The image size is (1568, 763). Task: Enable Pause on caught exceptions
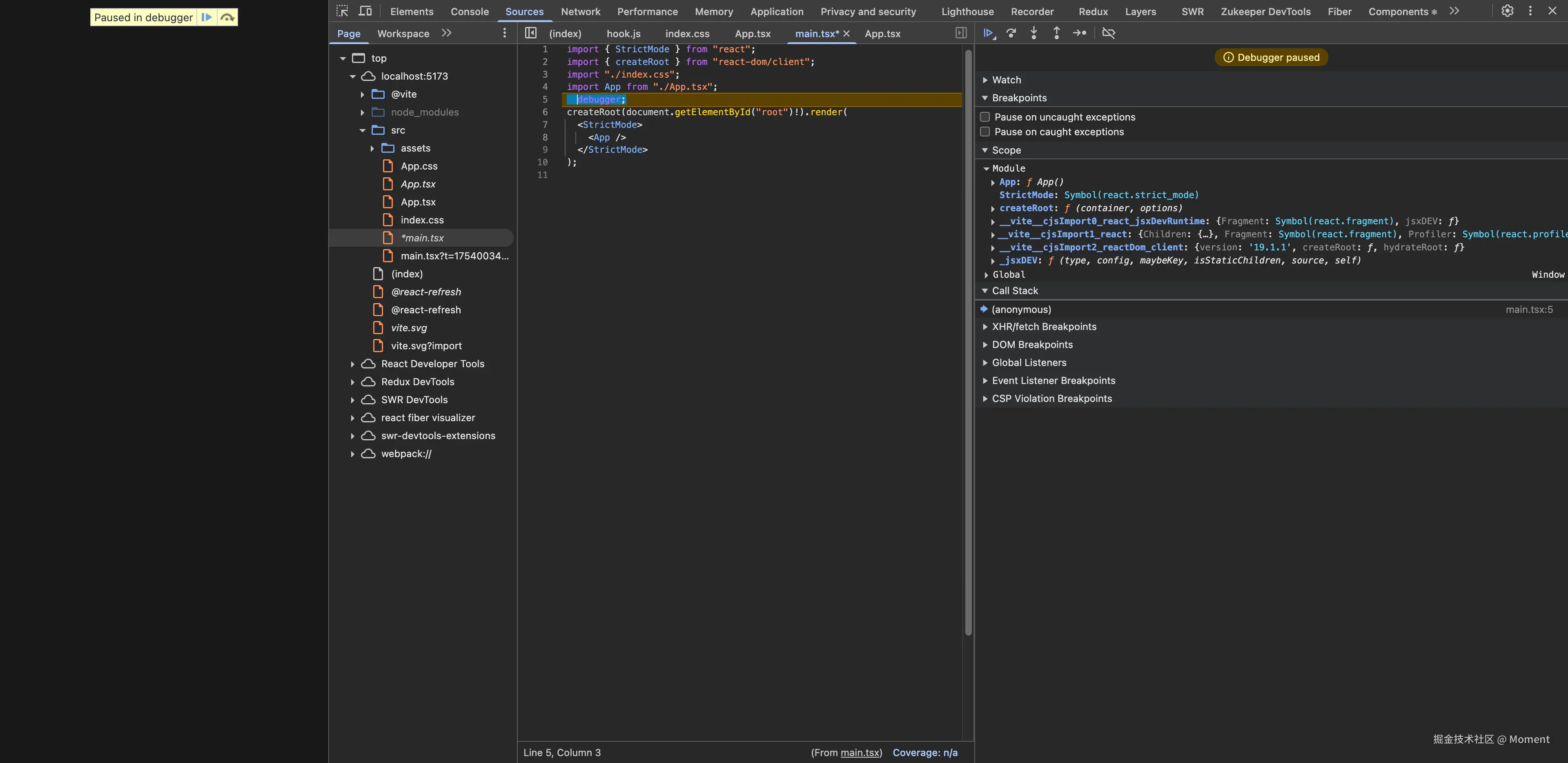point(985,132)
